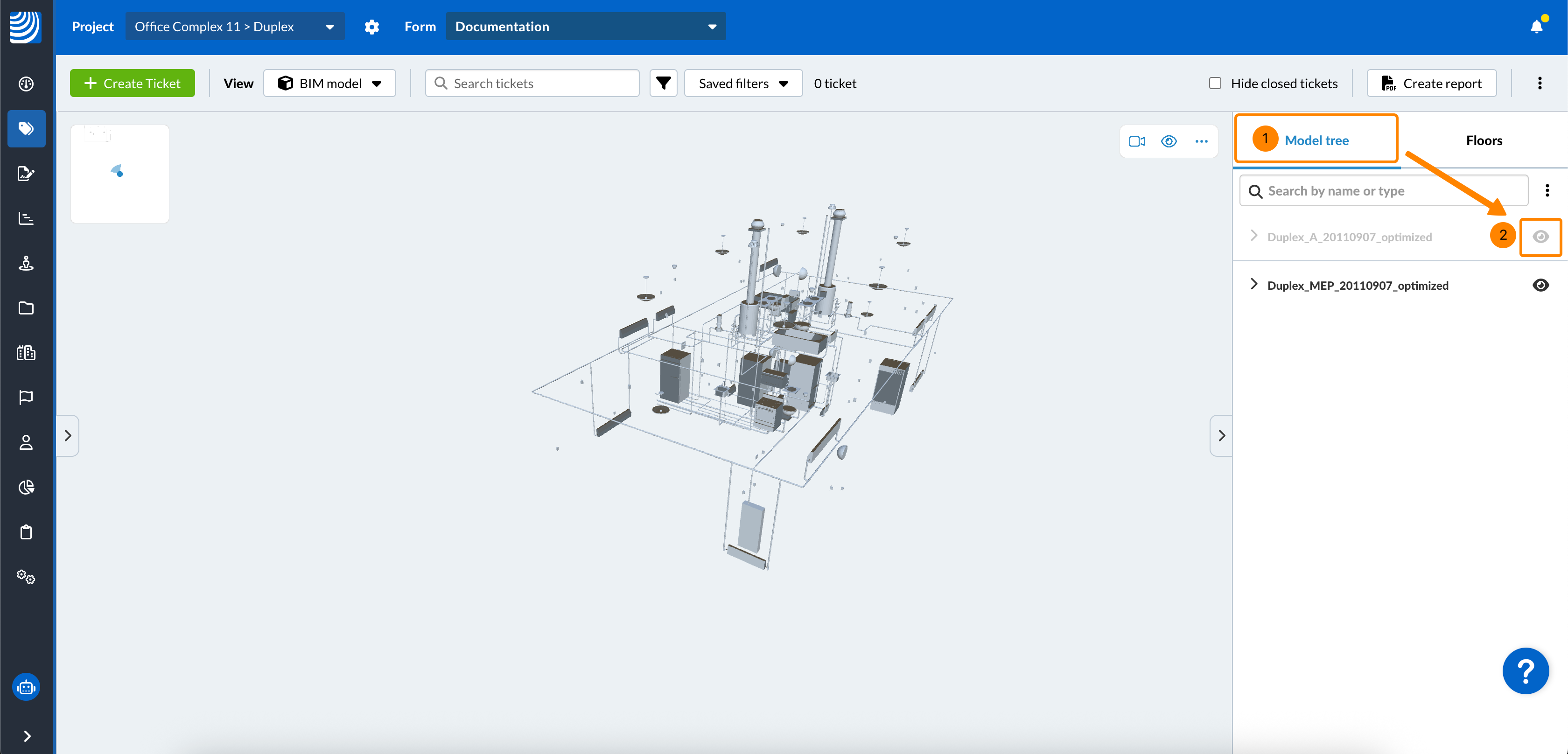Click the Create Ticket button

click(x=132, y=84)
